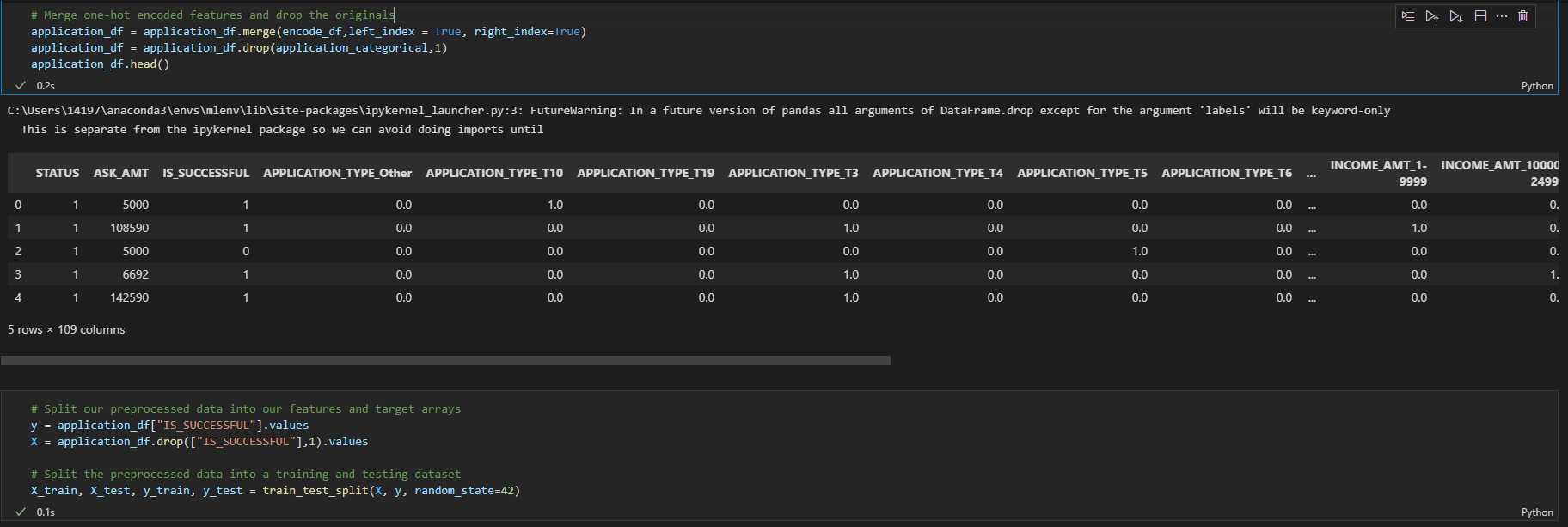Place cursor in the application_df.merge code line
The image size is (1568, 527).
pyautogui.click(x=309, y=32)
